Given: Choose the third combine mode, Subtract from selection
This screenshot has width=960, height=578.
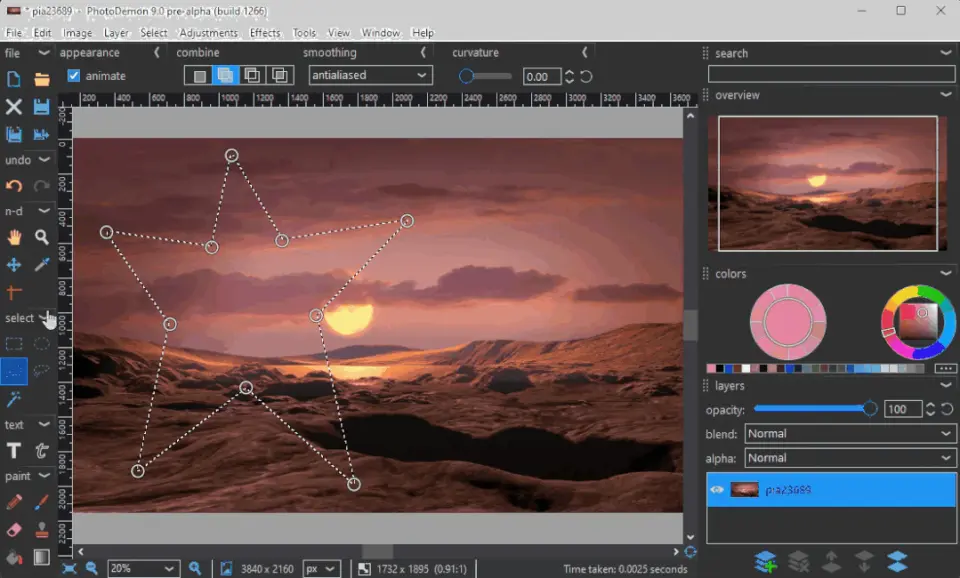Looking at the screenshot, I should point(252,75).
